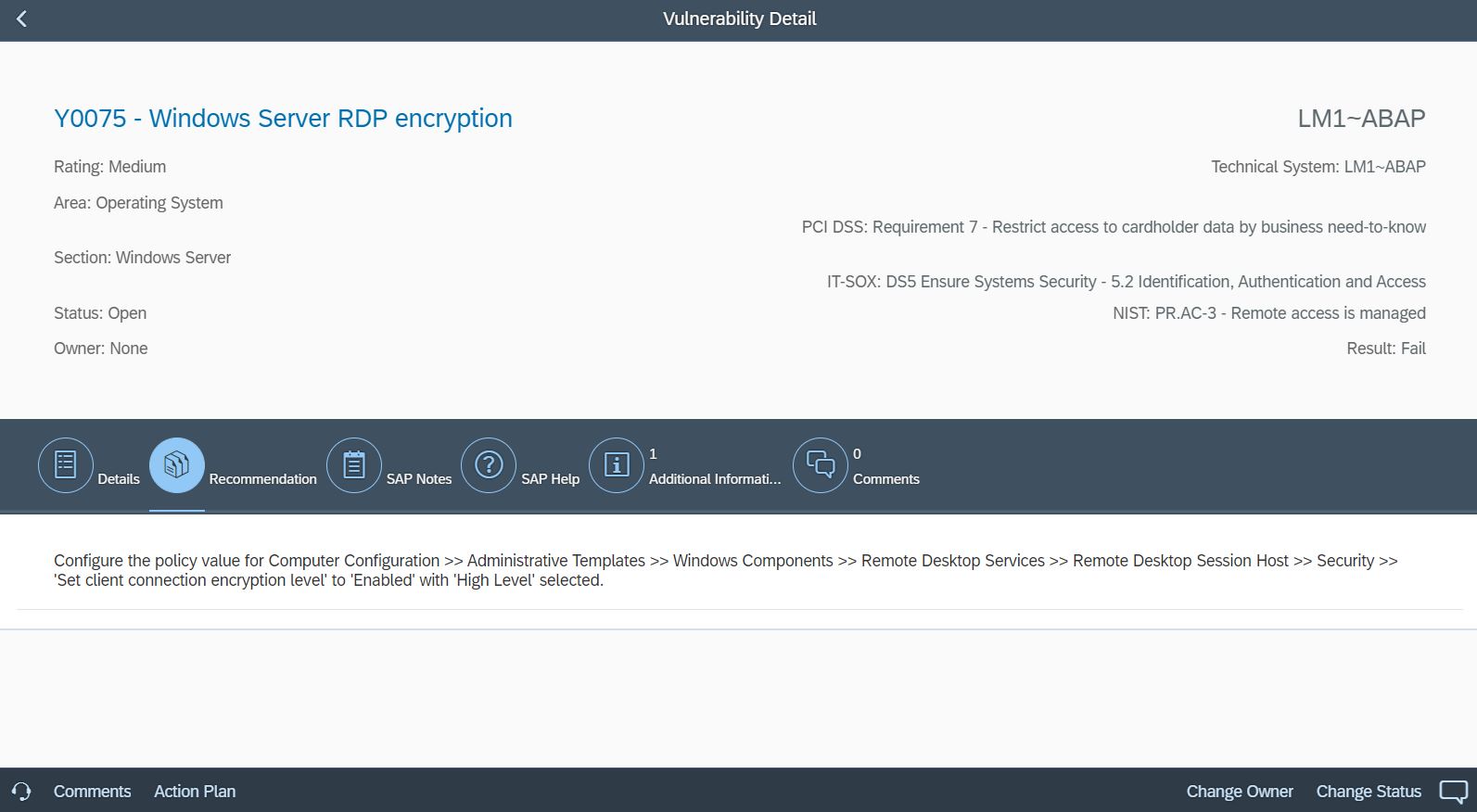Image resolution: width=1477 pixels, height=812 pixels.
Task: Open the headset support icon in footer
Action: [21, 792]
